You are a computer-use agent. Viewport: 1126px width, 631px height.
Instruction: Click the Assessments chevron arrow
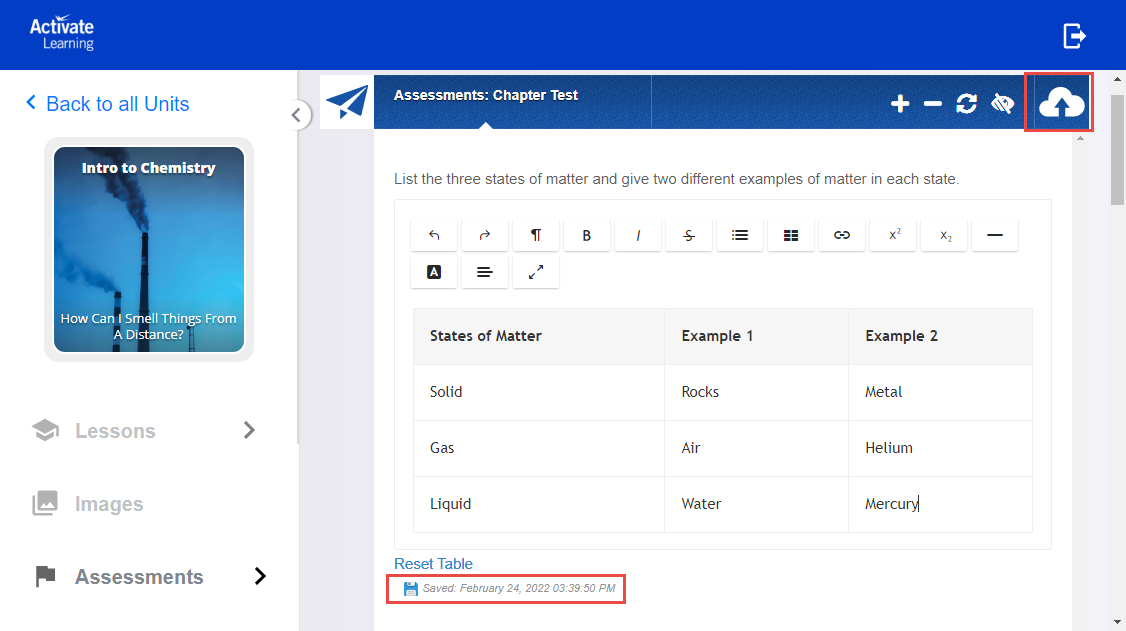[x=260, y=576]
